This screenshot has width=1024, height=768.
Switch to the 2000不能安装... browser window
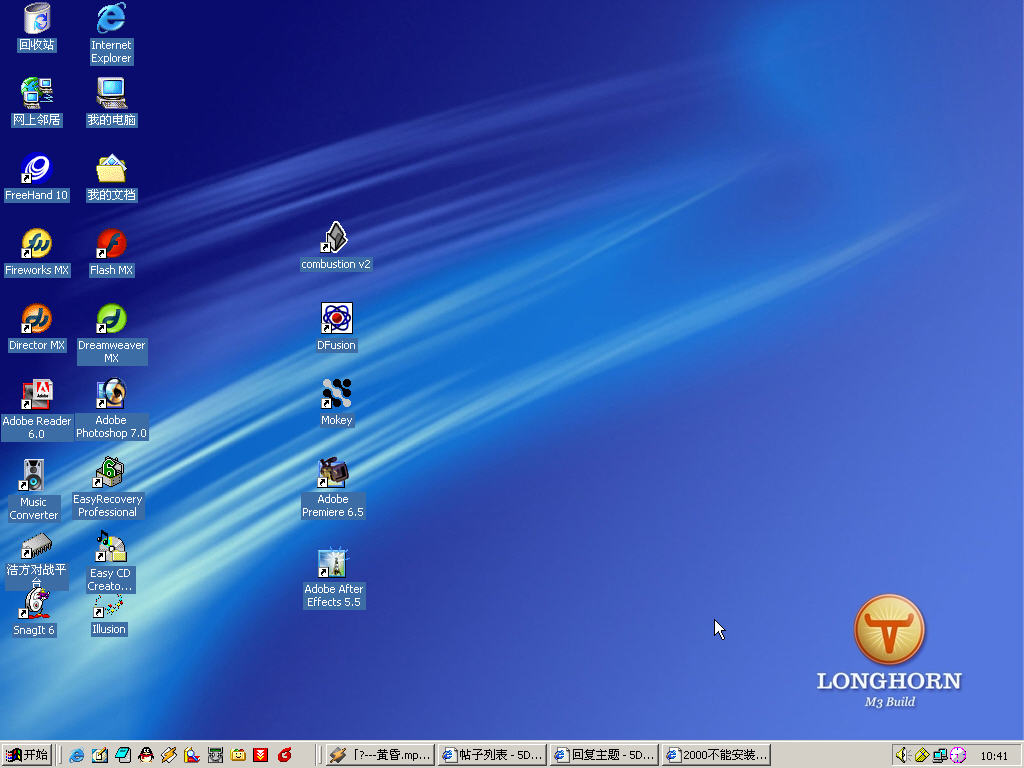716,755
